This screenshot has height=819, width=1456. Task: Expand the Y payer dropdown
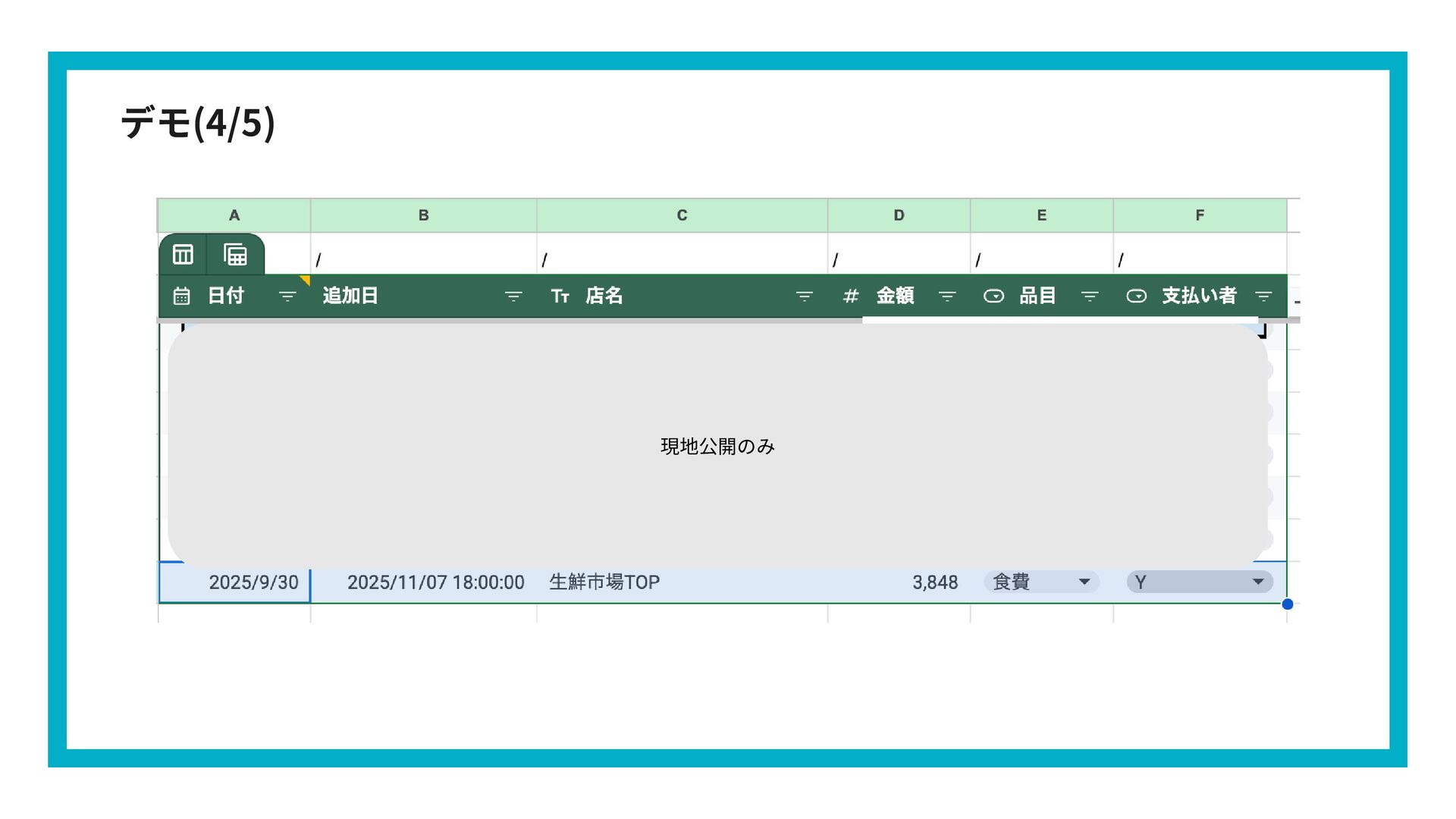click(1258, 582)
